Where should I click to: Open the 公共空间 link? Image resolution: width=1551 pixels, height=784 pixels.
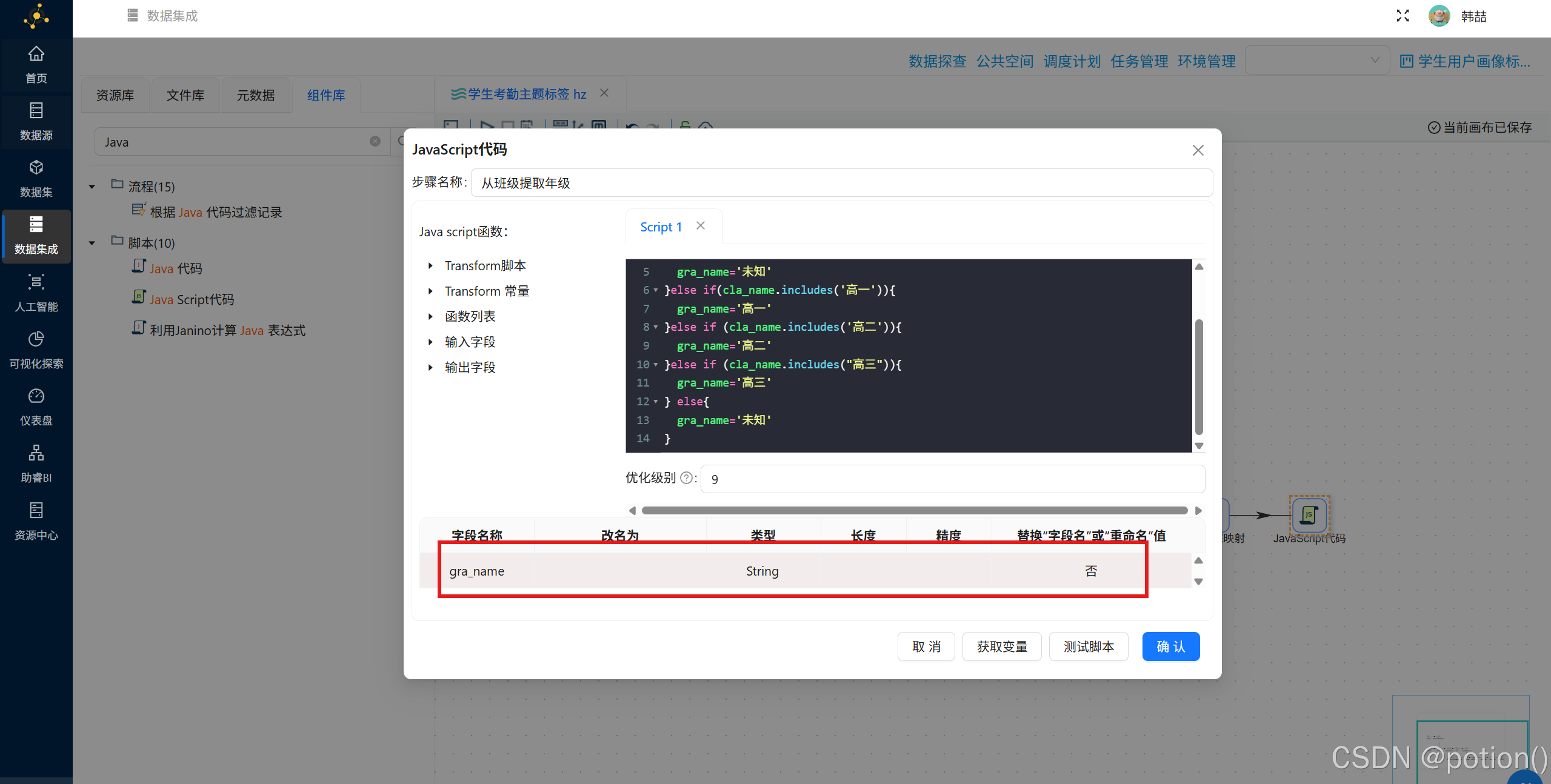coord(1005,61)
